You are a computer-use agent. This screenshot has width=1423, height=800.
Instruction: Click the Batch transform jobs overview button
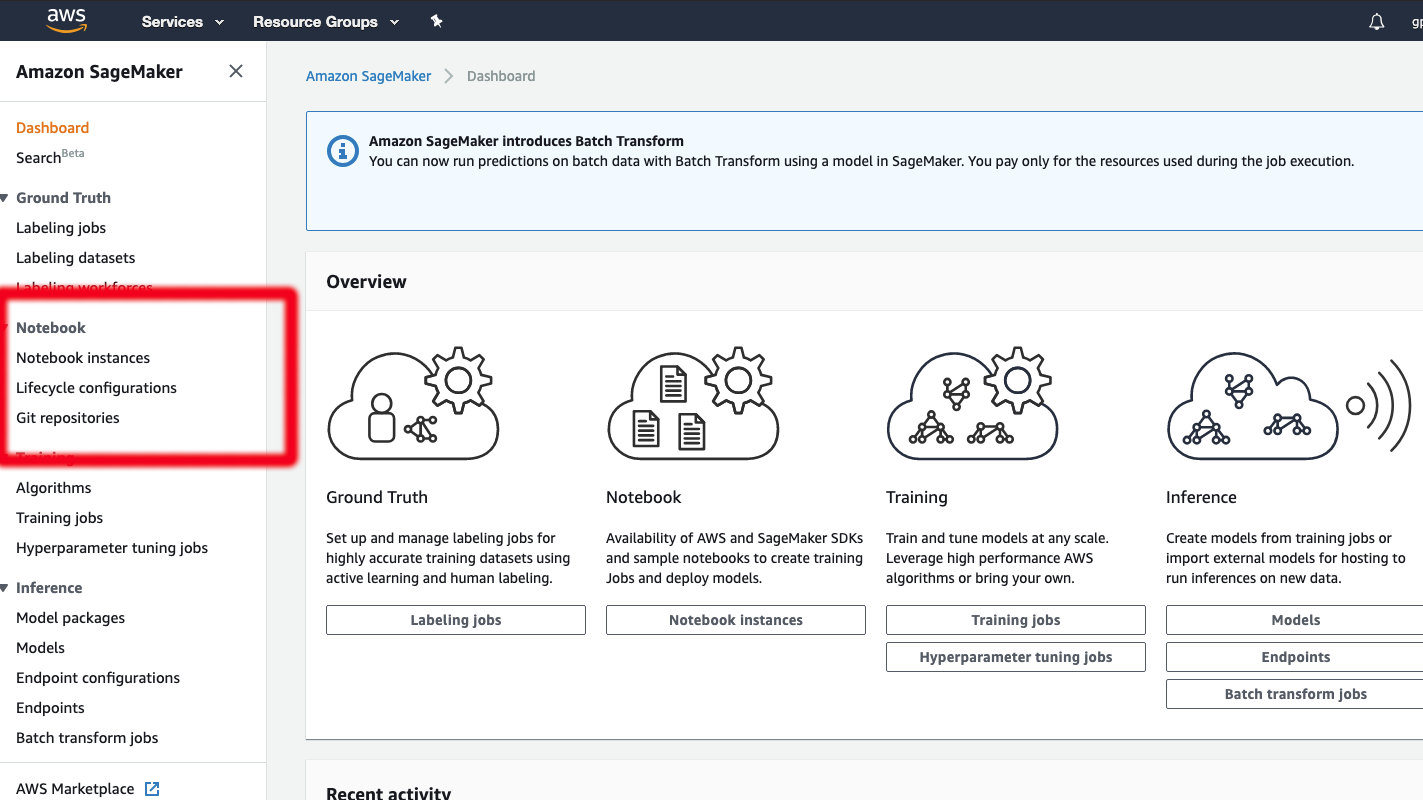tap(1295, 694)
